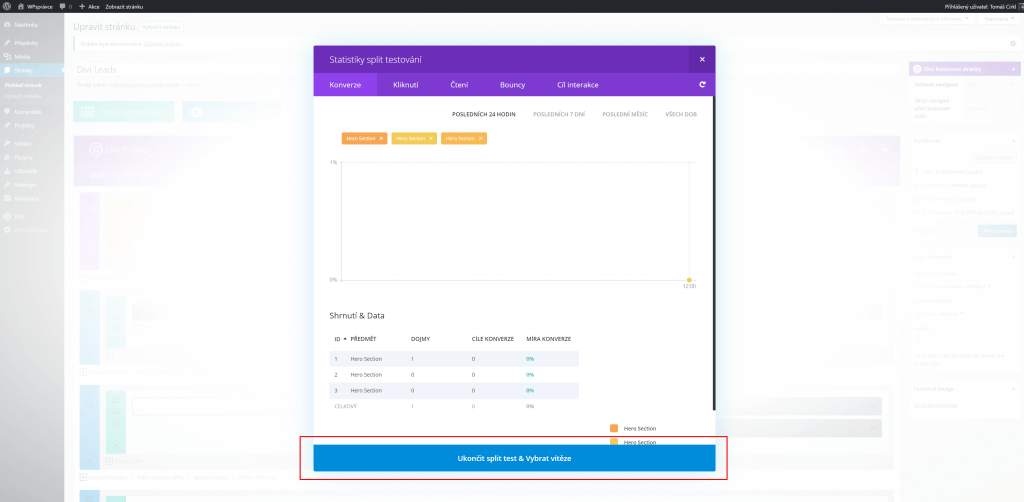Open Vzhled in the sidebar
Image resolution: width=1024 pixels, height=502 pixels.
(x=32, y=143)
